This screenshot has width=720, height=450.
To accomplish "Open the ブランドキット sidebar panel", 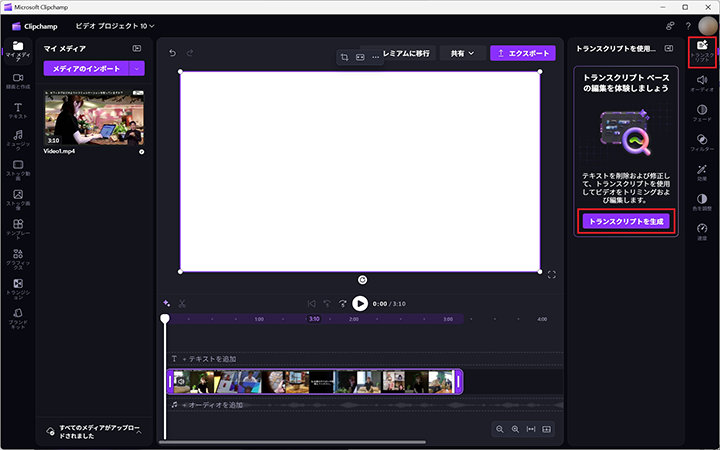I will [18, 318].
